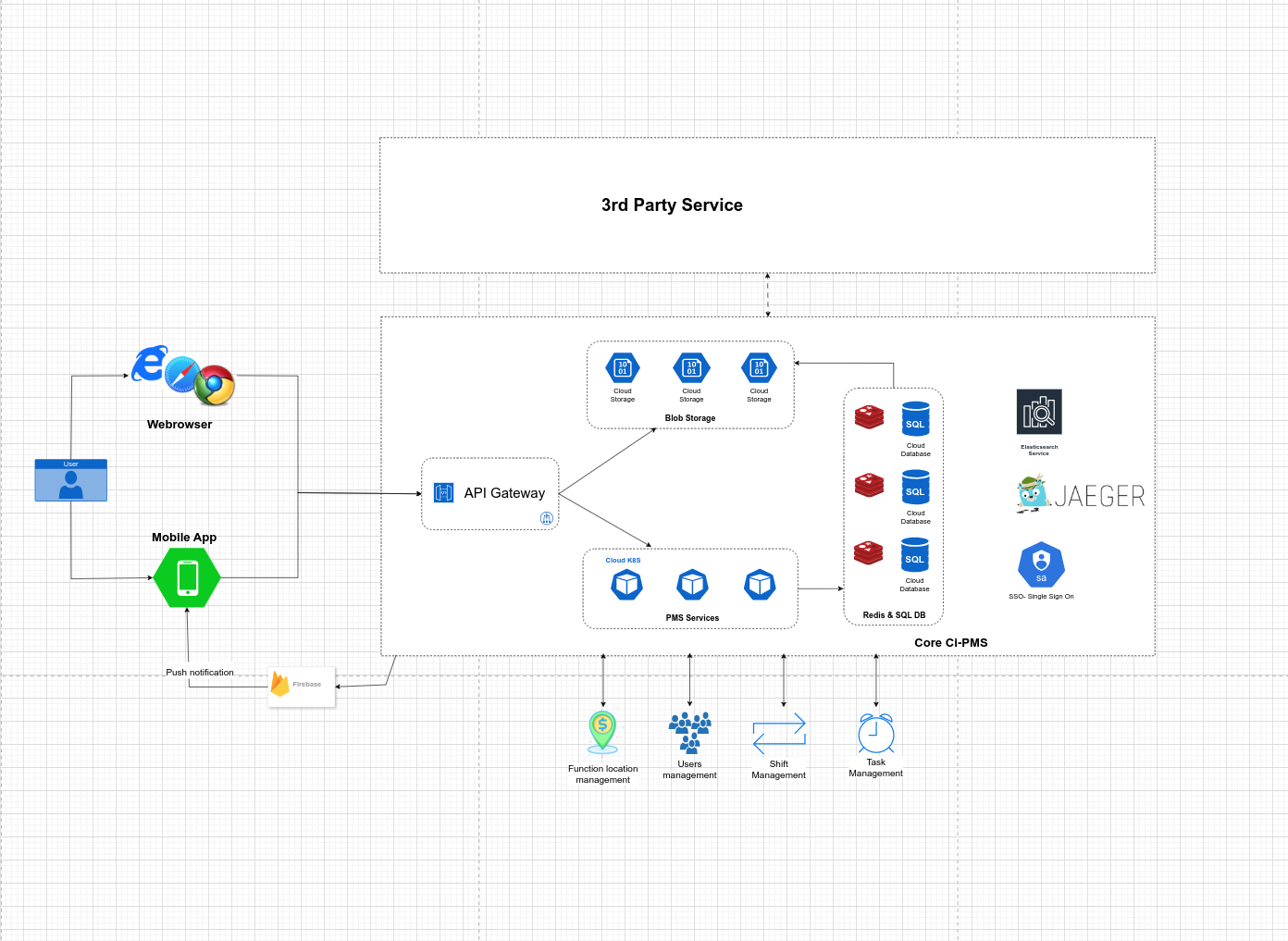Select the middle Cloud Storage hexagon icon
1288x941 pixels.
(691, 368)
